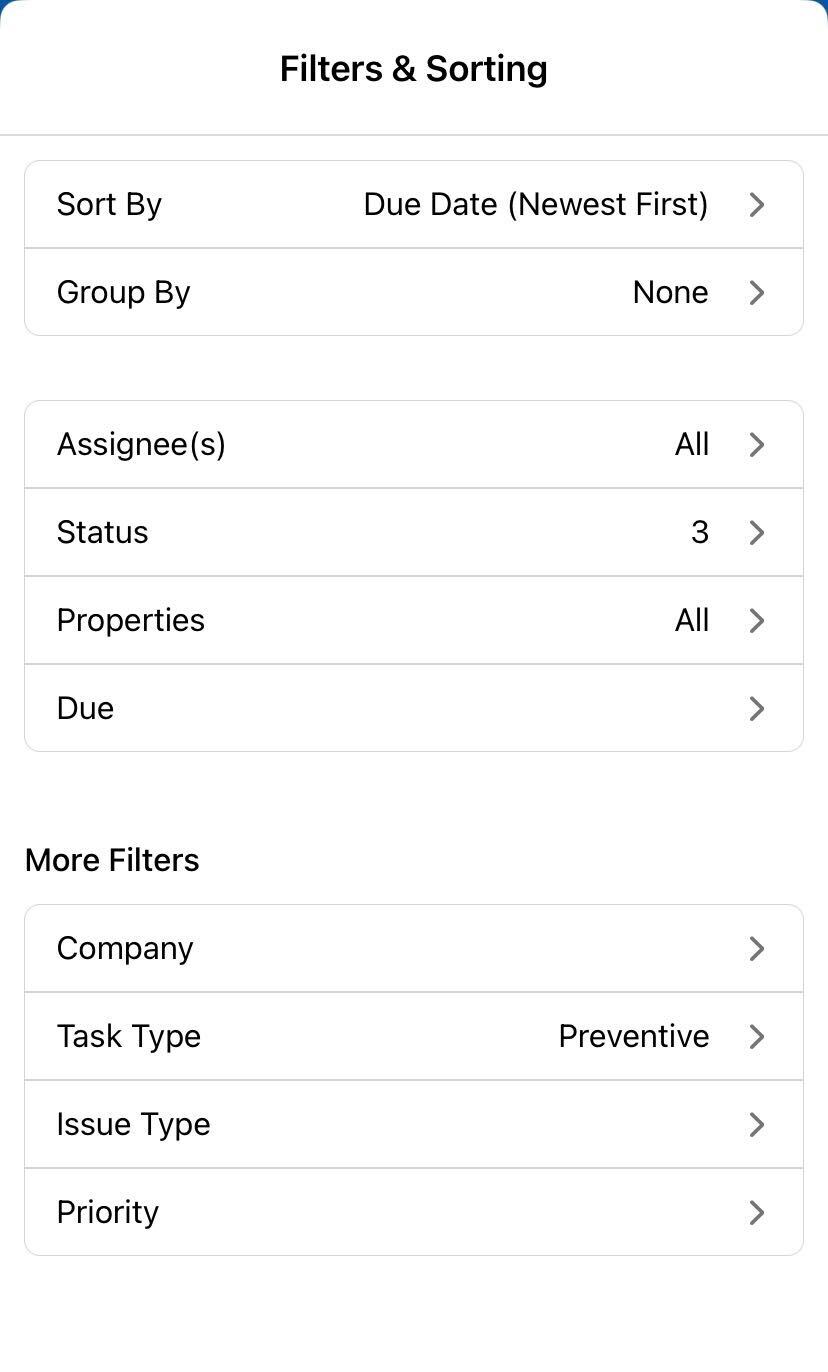The width and height of the screenshot is (828, 1372).
Task: Open the Status filter row
Action: 102,533
